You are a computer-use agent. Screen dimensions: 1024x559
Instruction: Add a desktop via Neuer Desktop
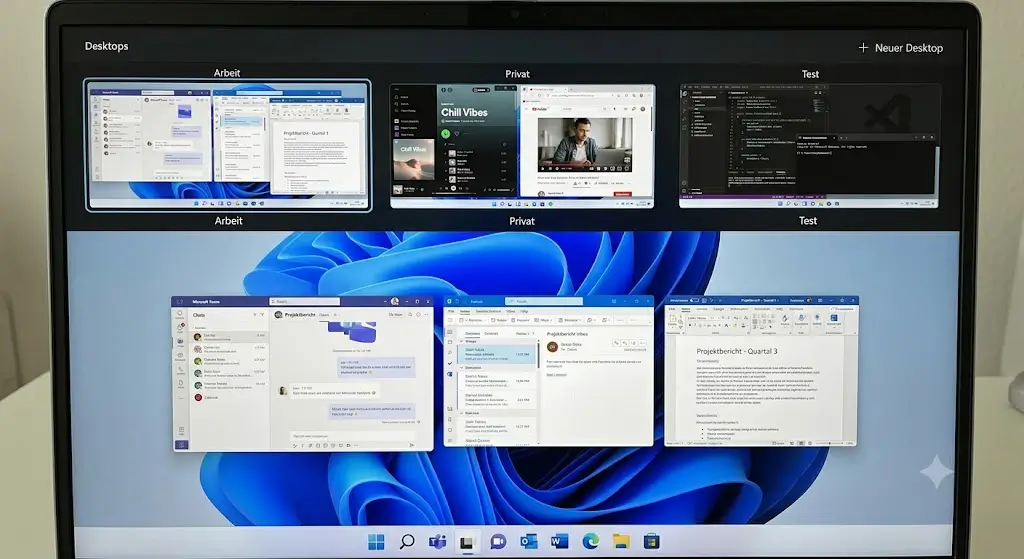coord(901,48)
